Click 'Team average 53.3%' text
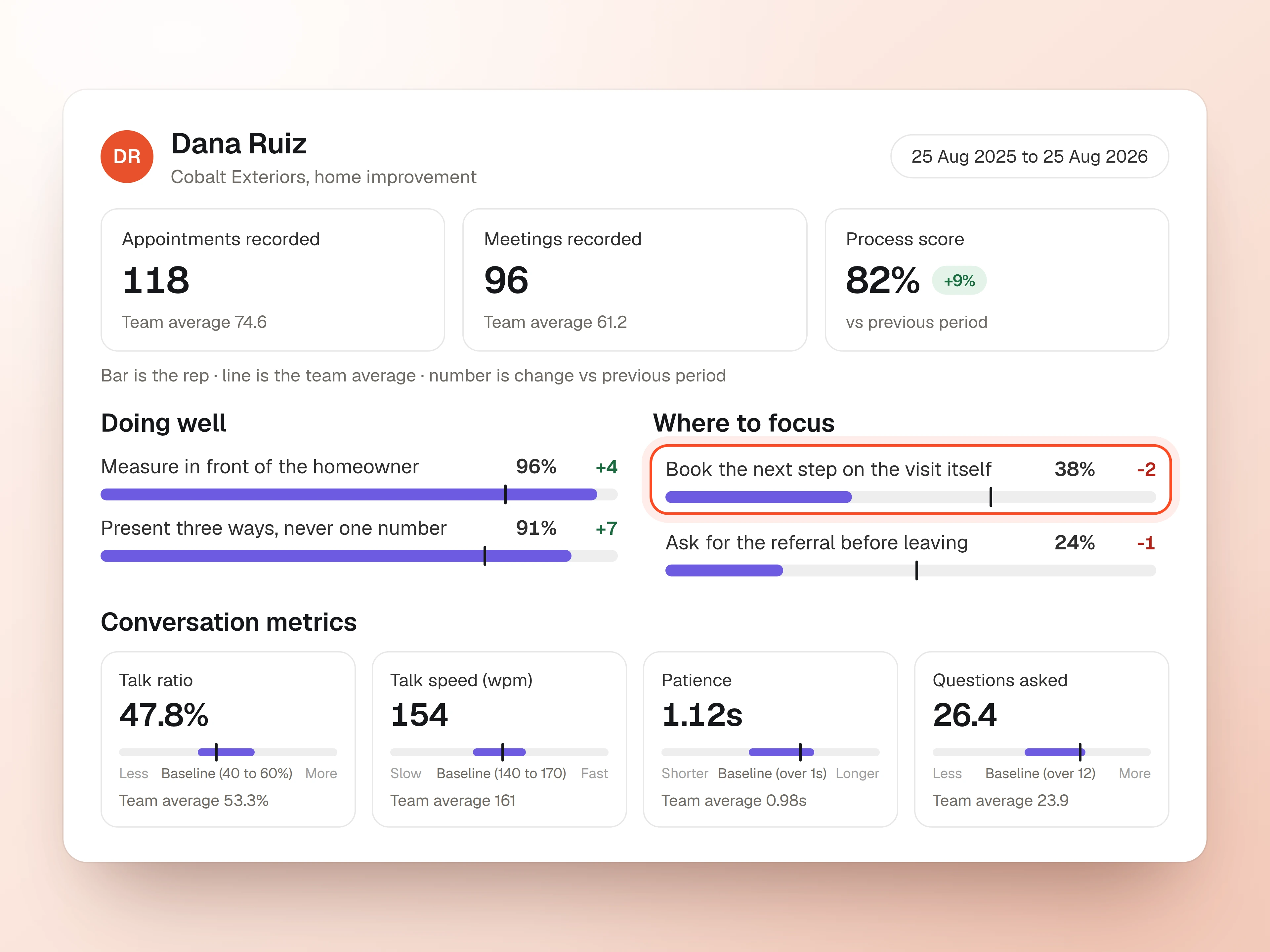This screenshot has height=952, width=1270. tap(193, 801)
